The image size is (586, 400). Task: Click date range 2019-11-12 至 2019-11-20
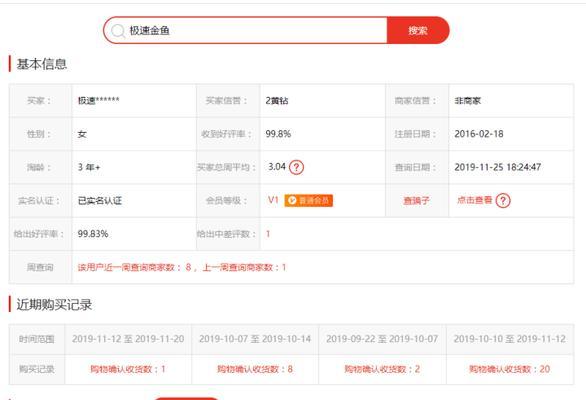point(128,339)
